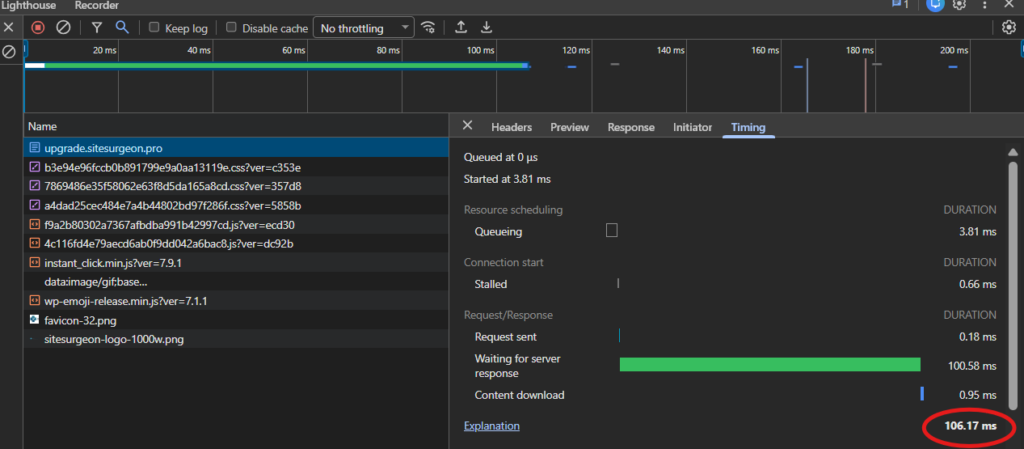Click the Started at 3.81 ms text
Screen dimensions: 1024x449
coord(507,179)
